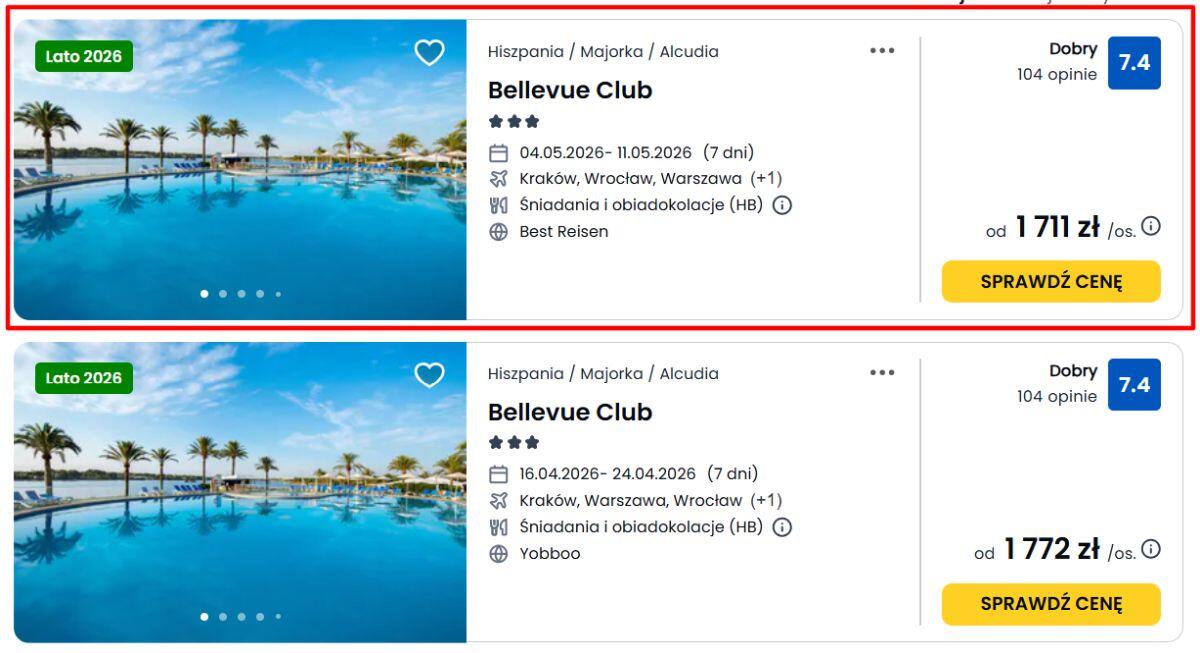Open 104 opinie reviews in first offer
The width and height of the screenshot is (1200, 653).
point(1056,74)
